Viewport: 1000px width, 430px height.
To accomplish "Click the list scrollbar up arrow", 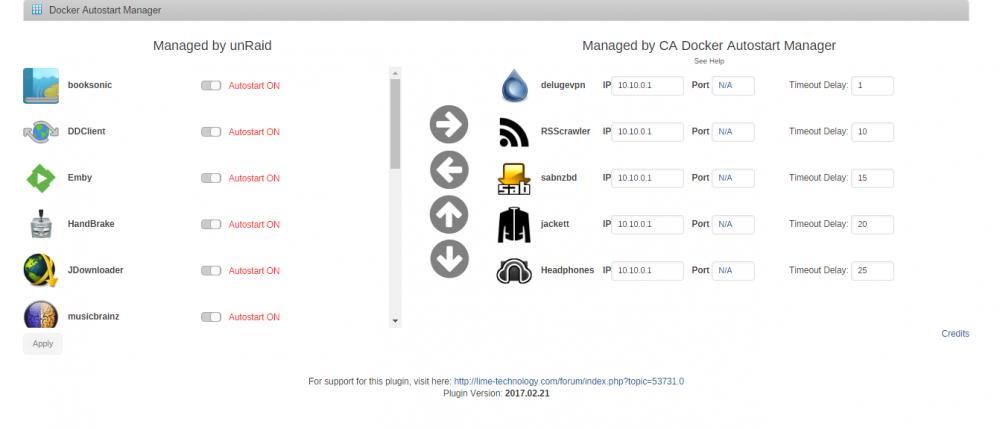I will 395,73.
